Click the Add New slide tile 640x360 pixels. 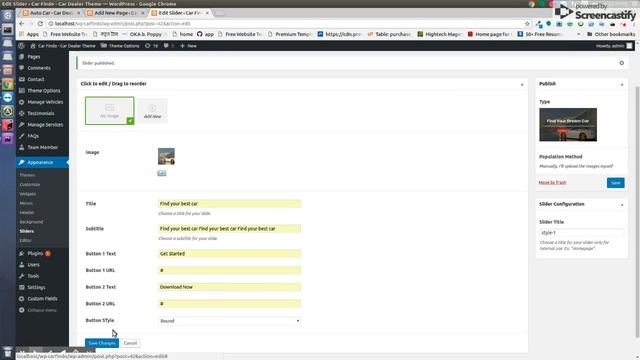coord(152,111)
